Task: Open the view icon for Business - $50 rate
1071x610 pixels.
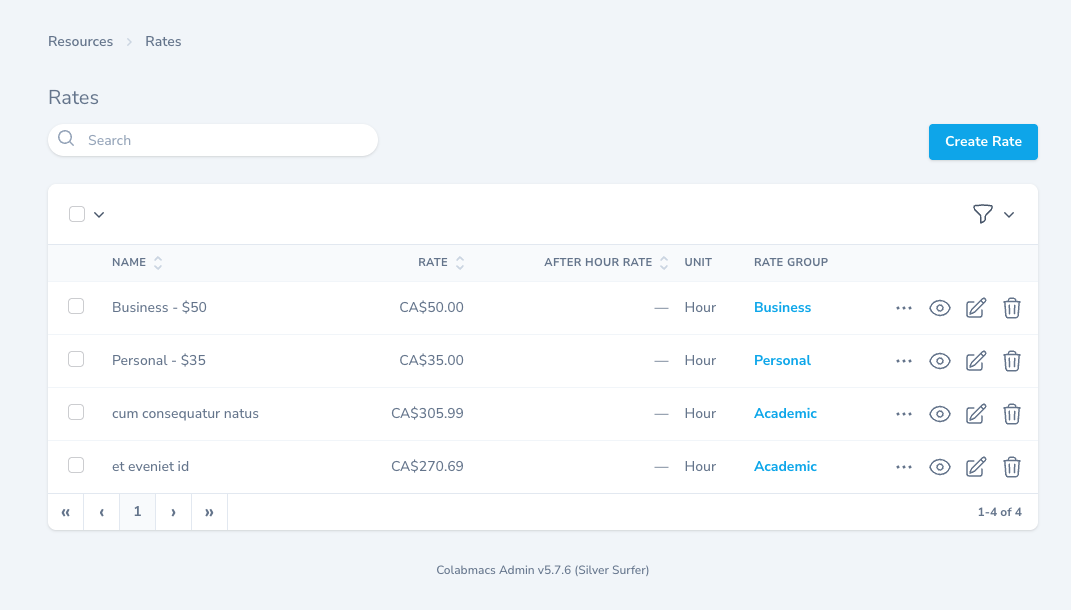Action: pos(939,307)
